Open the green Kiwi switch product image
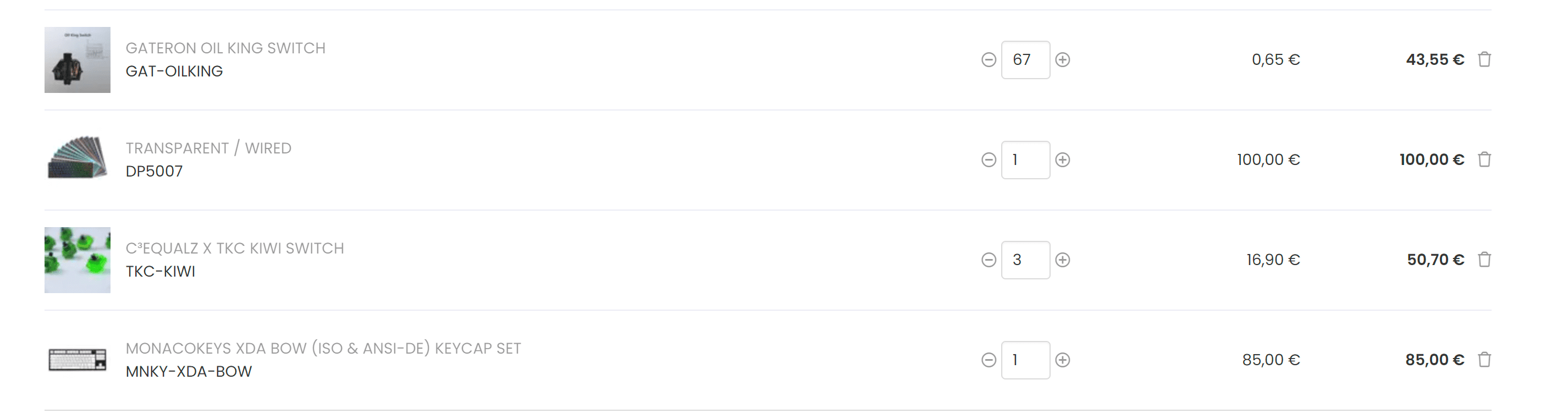This screenshot has width=1568, height=413. [x=78, y=260]
